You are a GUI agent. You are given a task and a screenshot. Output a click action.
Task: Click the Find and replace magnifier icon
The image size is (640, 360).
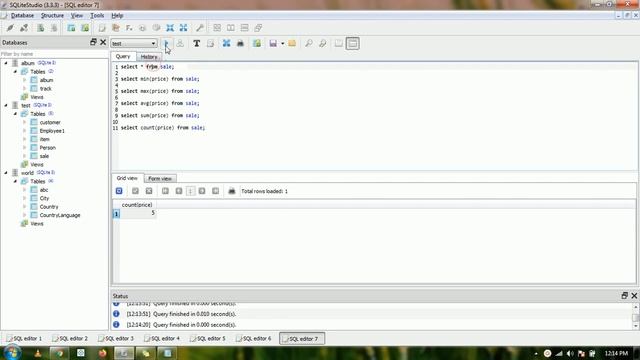click(x=322, y=43)
